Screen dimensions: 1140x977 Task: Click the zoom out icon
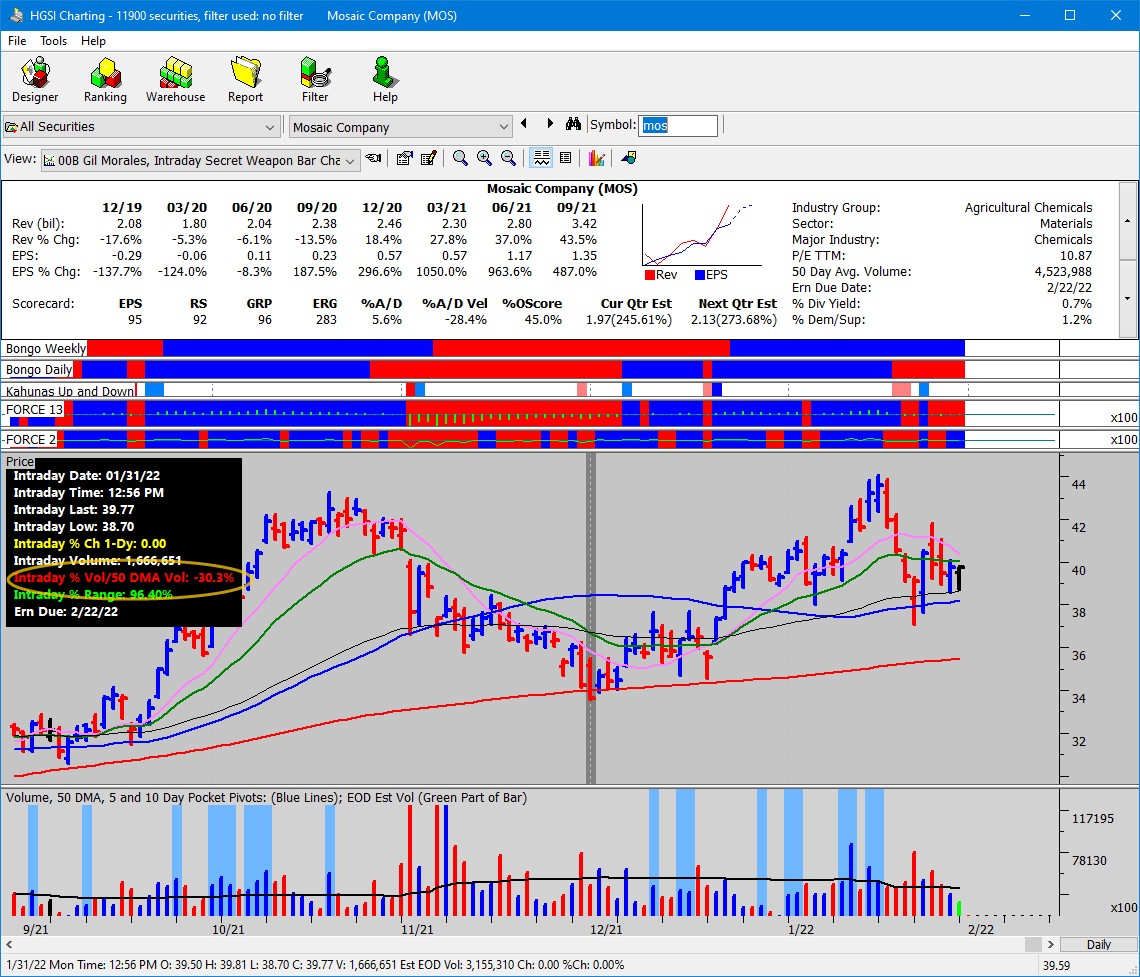[508, 158]
